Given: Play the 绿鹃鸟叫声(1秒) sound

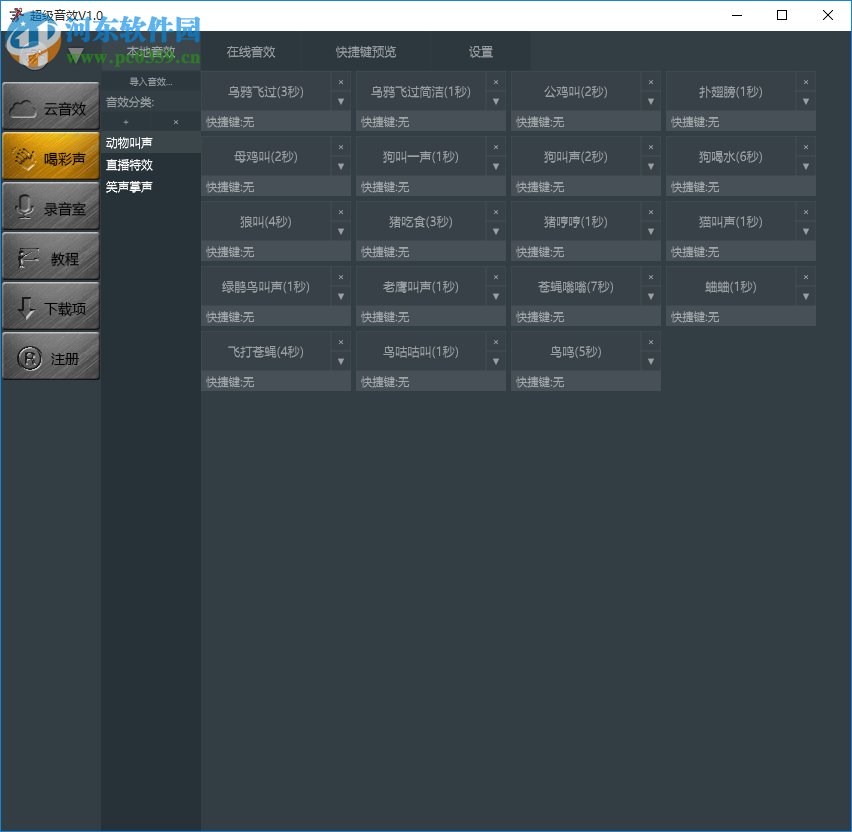Looking at the screenshot, I should (266, 286).
